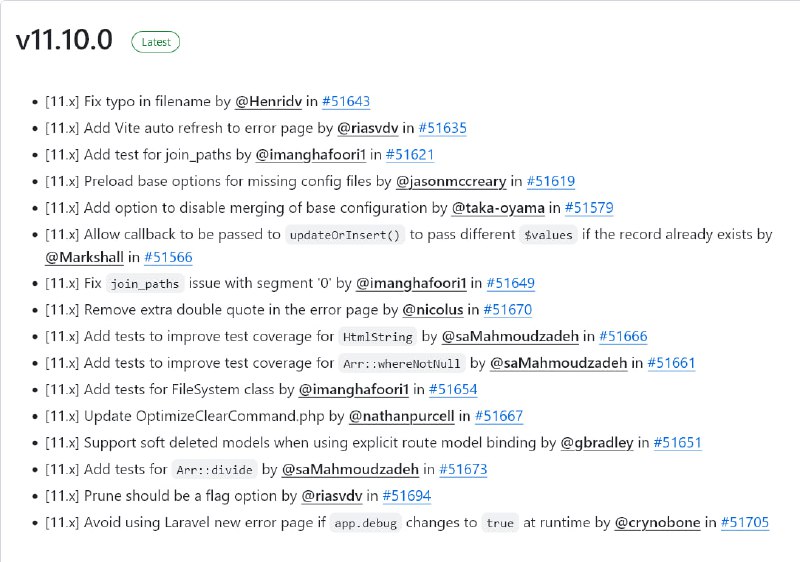The height and width of the screenshot is (562, 800).
Task: Open pull request #51566
Action: [168, 257]
